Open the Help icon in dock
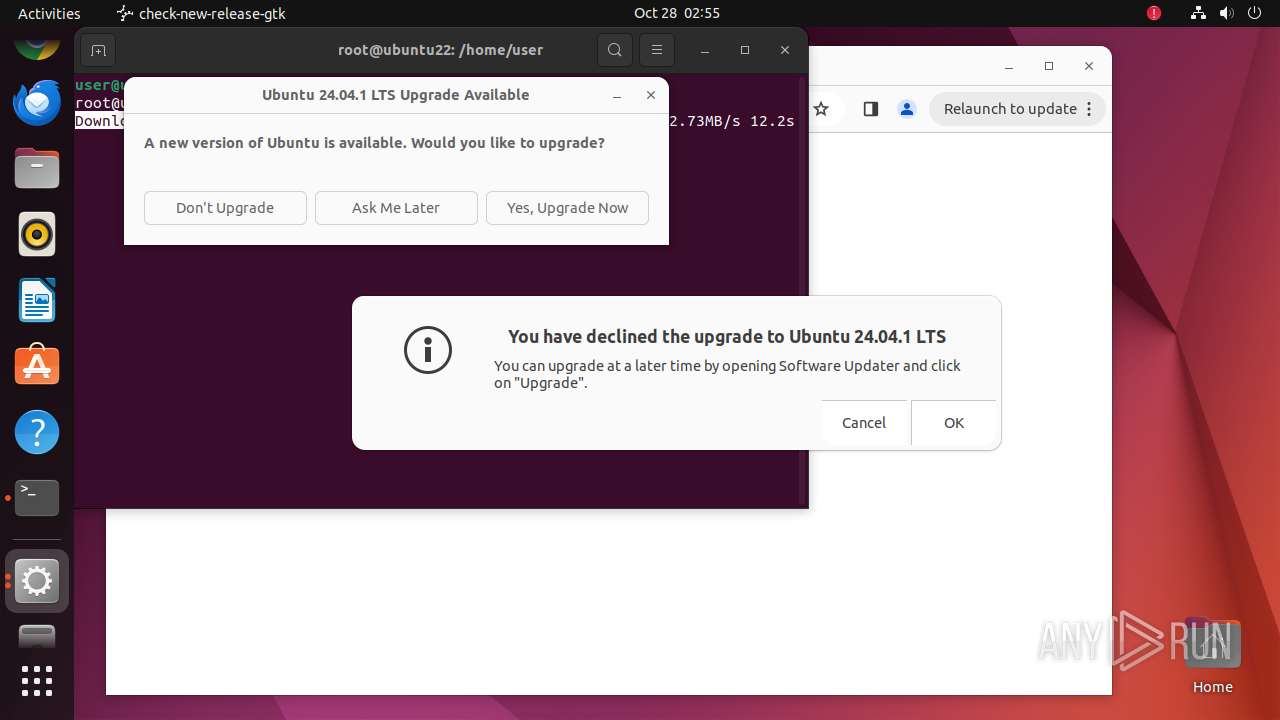 [37, 432]
